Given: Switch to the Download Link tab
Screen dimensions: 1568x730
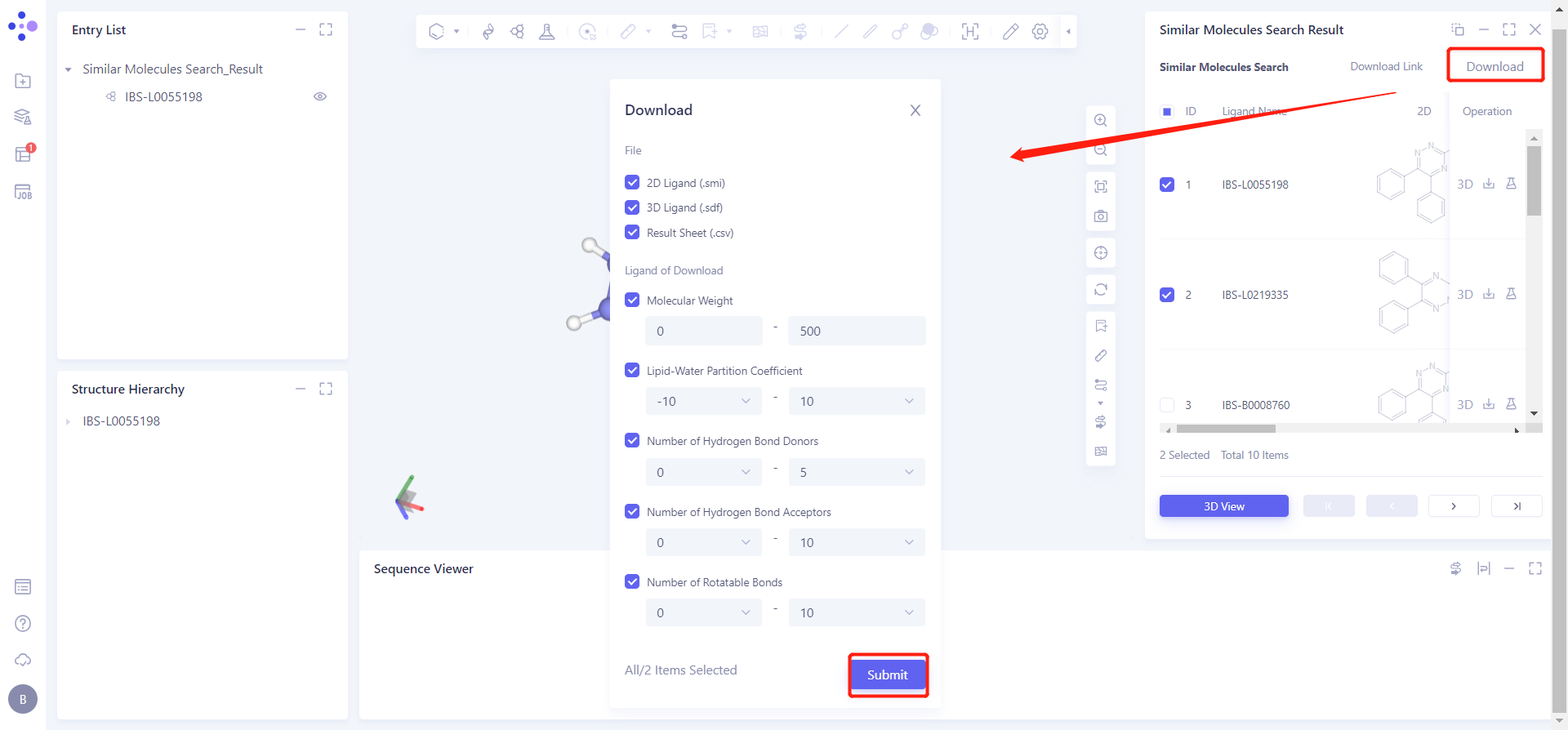Looking at the screenshot, I should (1386, 66).
